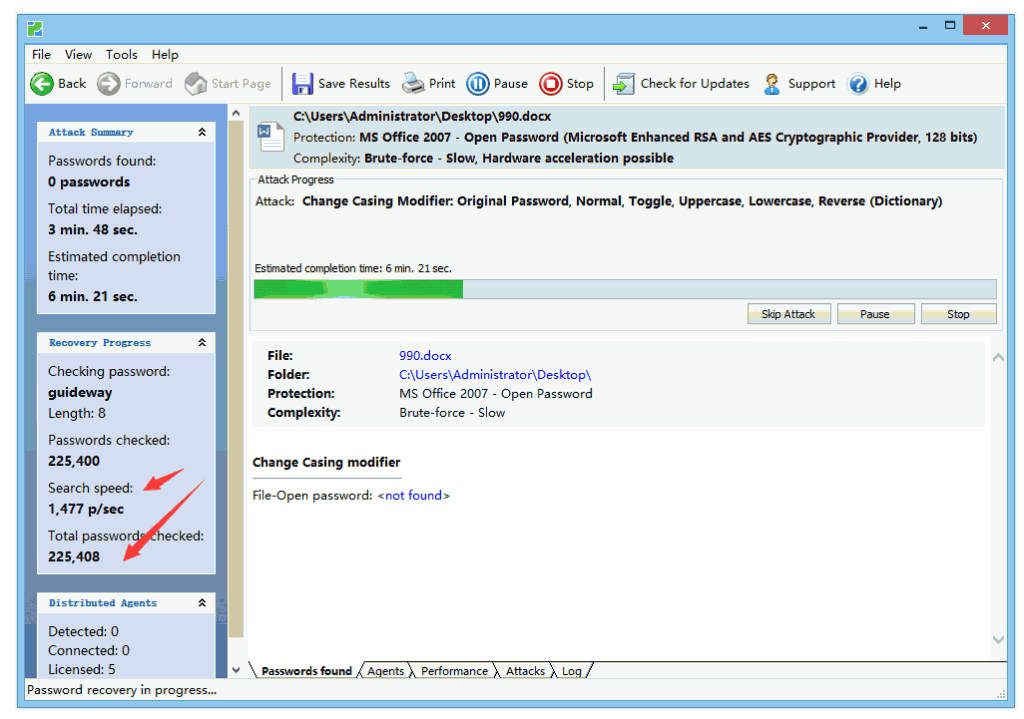Collapse the Distributed Agents panel

pos(202,603)
